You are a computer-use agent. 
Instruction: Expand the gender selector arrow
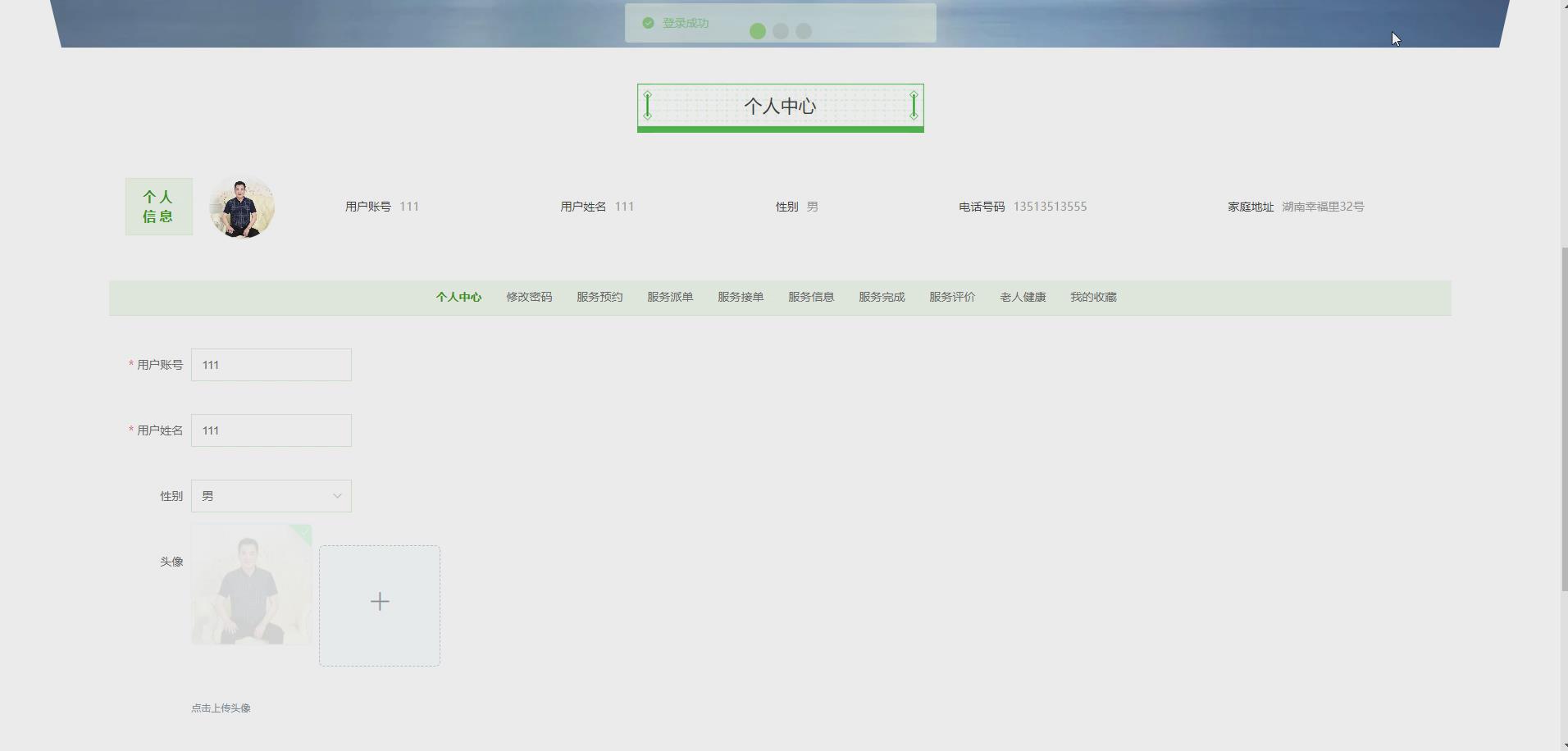(336, 495)
